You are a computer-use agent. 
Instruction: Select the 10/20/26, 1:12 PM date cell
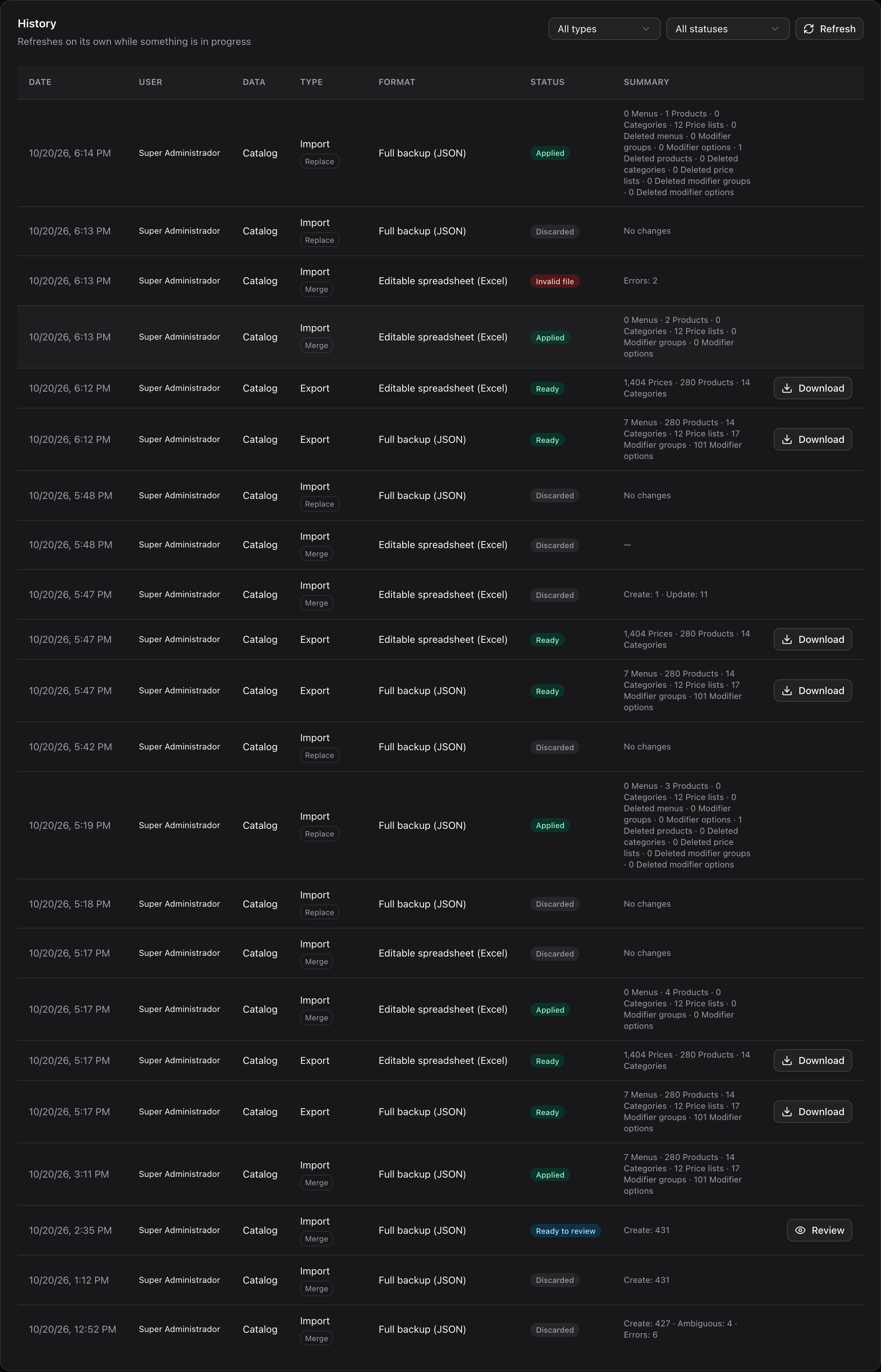tap(69, 1280)
